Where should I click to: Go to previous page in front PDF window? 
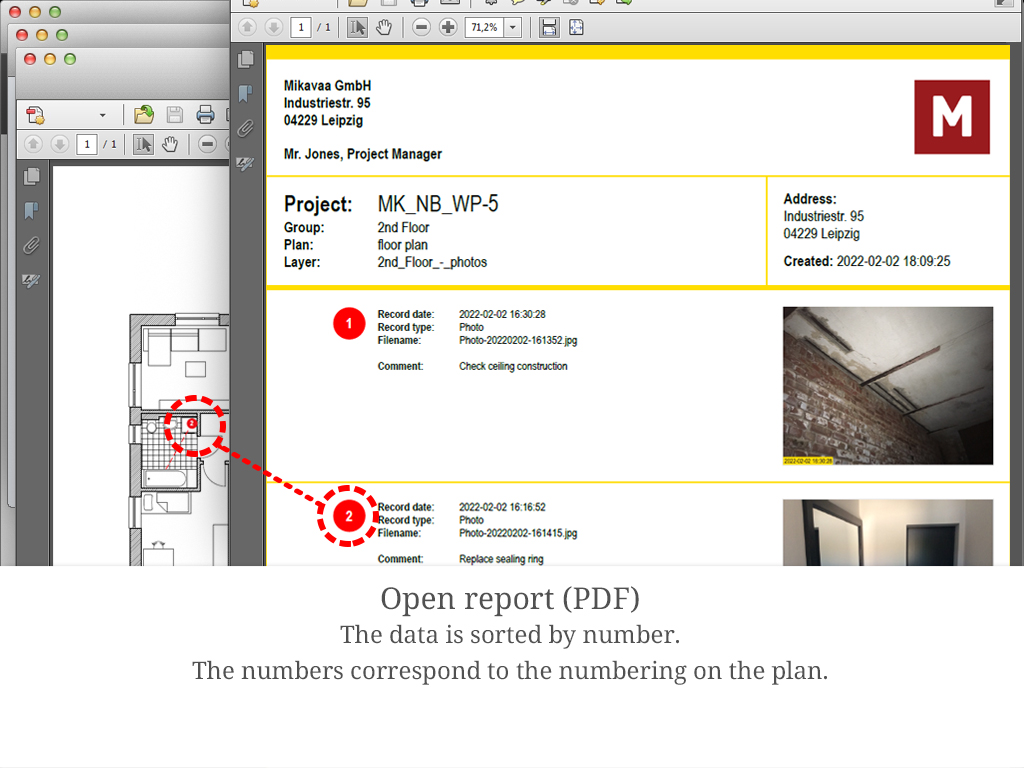[x=248, y=27]
